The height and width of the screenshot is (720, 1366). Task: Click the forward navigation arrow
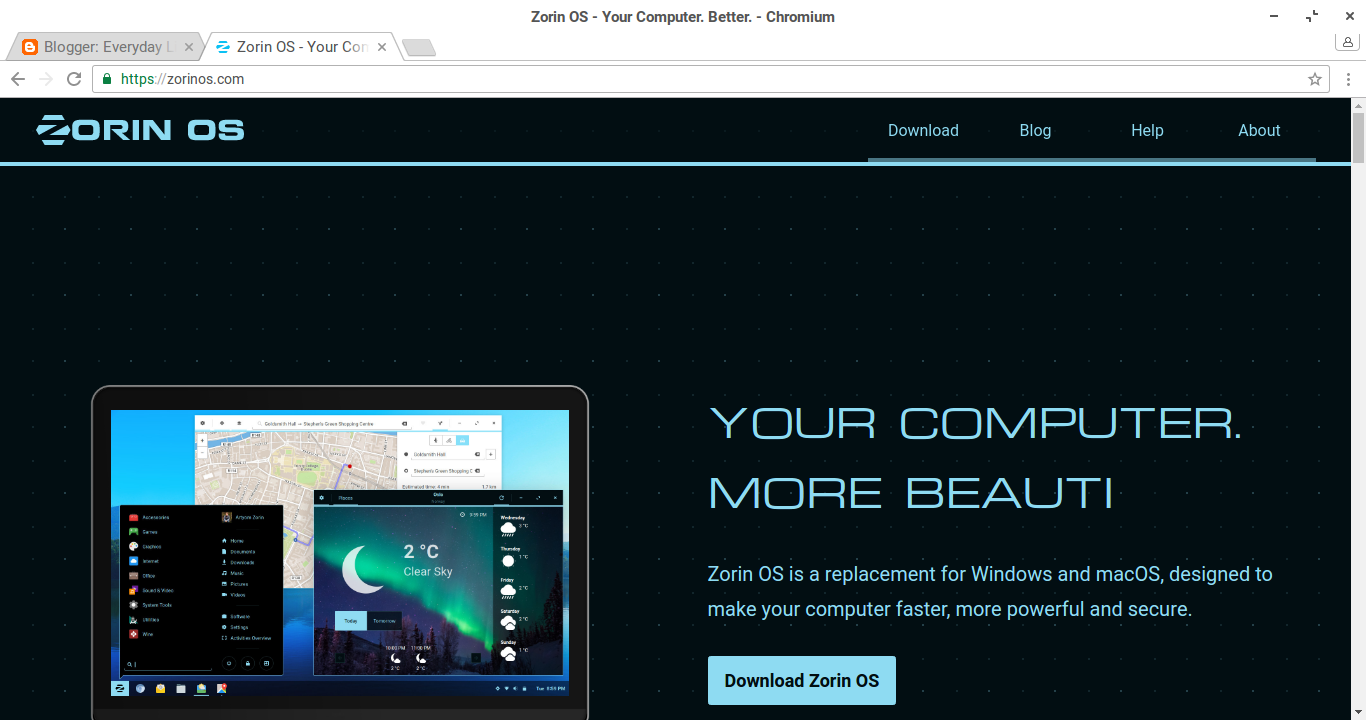coord(46,79)
